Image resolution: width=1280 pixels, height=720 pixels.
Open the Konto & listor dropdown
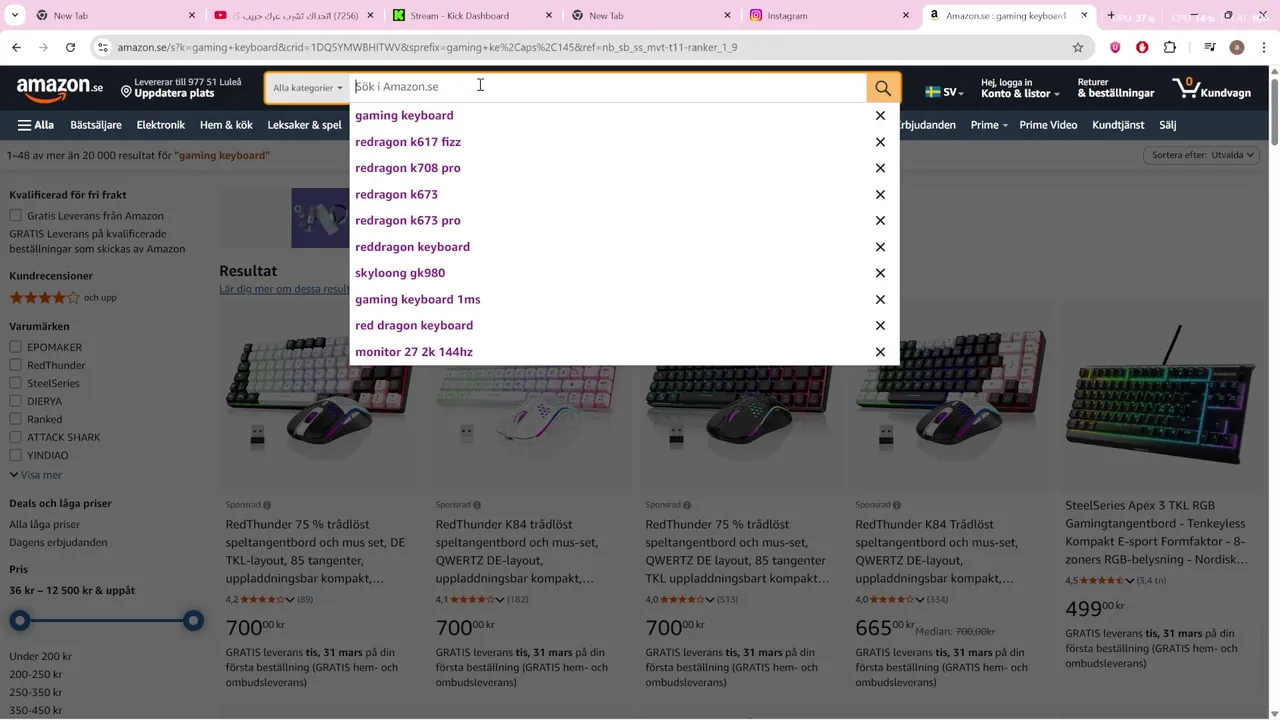pos(1020,88)
